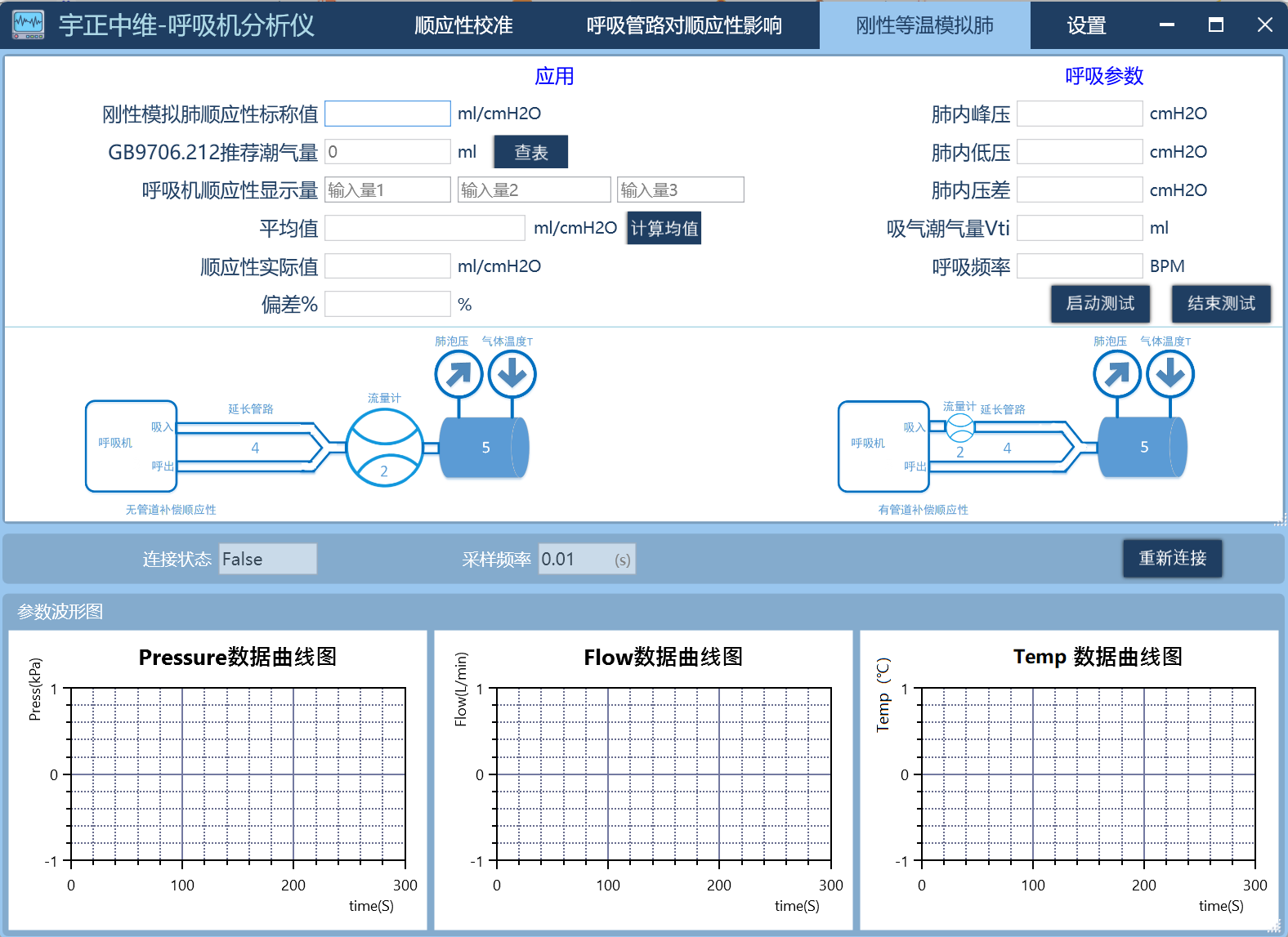Viewport: 1288px width, 937px height.
Task: Stop the test with 结束测试
Action: tap(1221, 304)
